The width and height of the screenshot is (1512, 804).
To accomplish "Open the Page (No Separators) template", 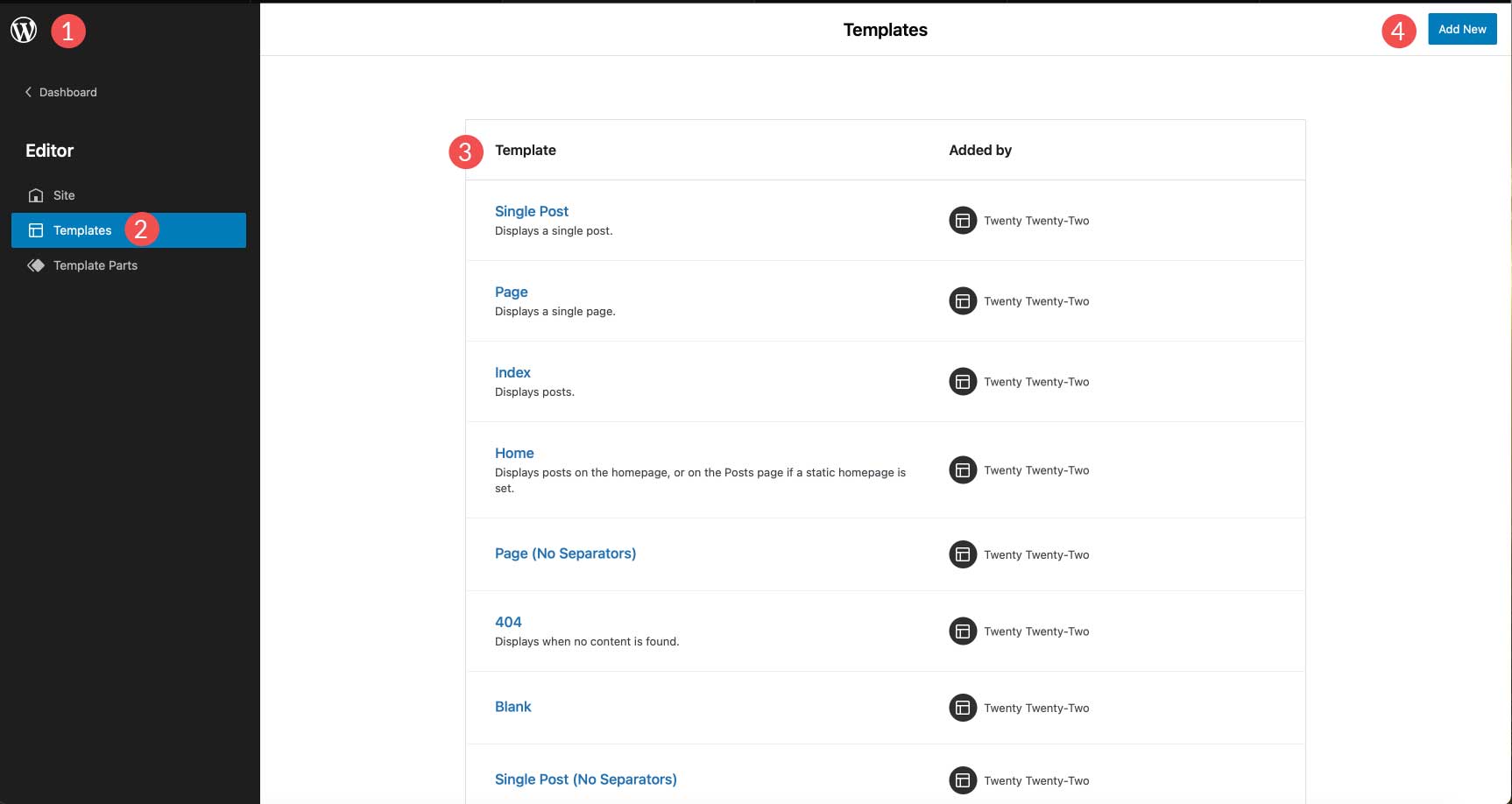I will pyautogui.click(x=565, y=553).
